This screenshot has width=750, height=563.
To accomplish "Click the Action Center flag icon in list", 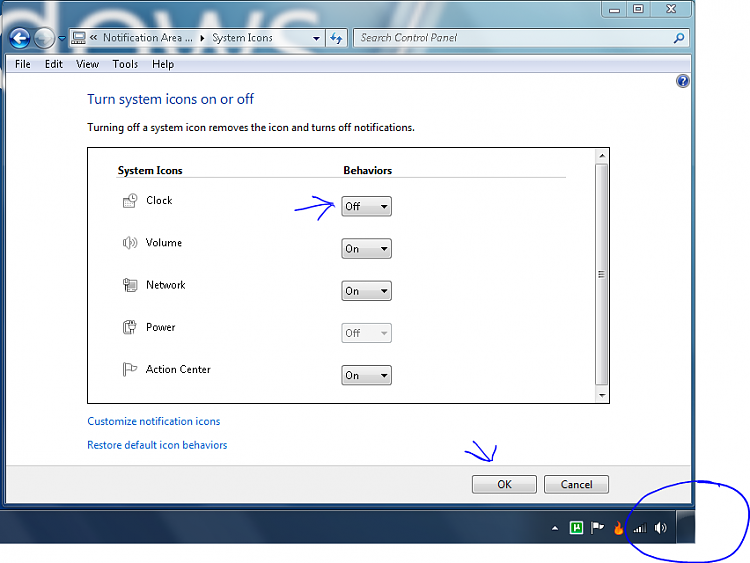I will pos(130,369).
